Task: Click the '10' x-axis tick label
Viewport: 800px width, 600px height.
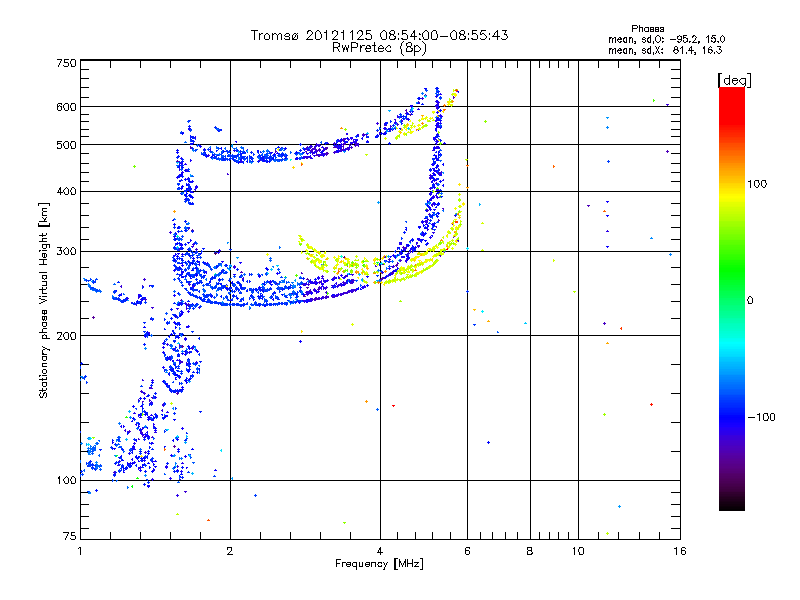Action: click(578, 551)
